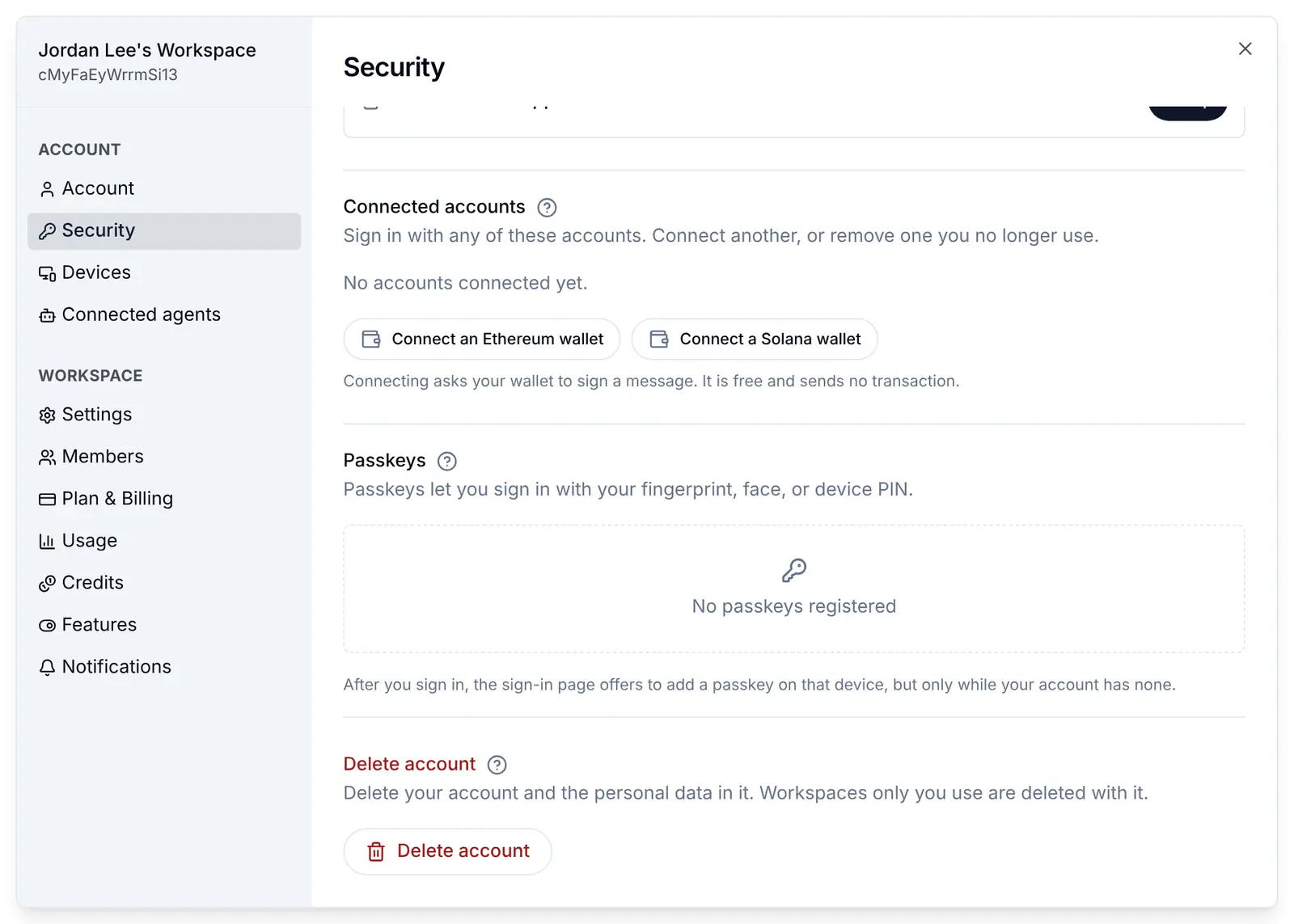Click the coins icon beside Credits
This screenshot has height=924, width=1294.
click(48, 584)
